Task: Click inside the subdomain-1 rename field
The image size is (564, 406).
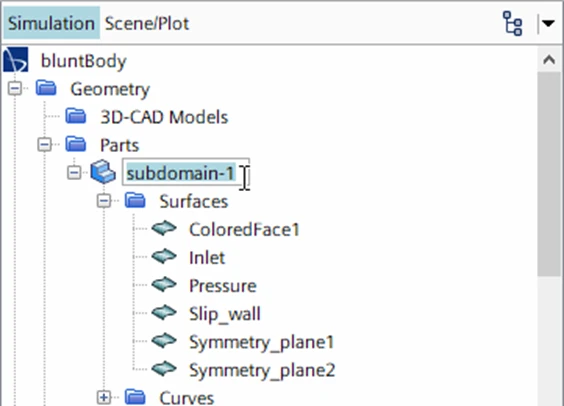Action: [x=186, y=172]
